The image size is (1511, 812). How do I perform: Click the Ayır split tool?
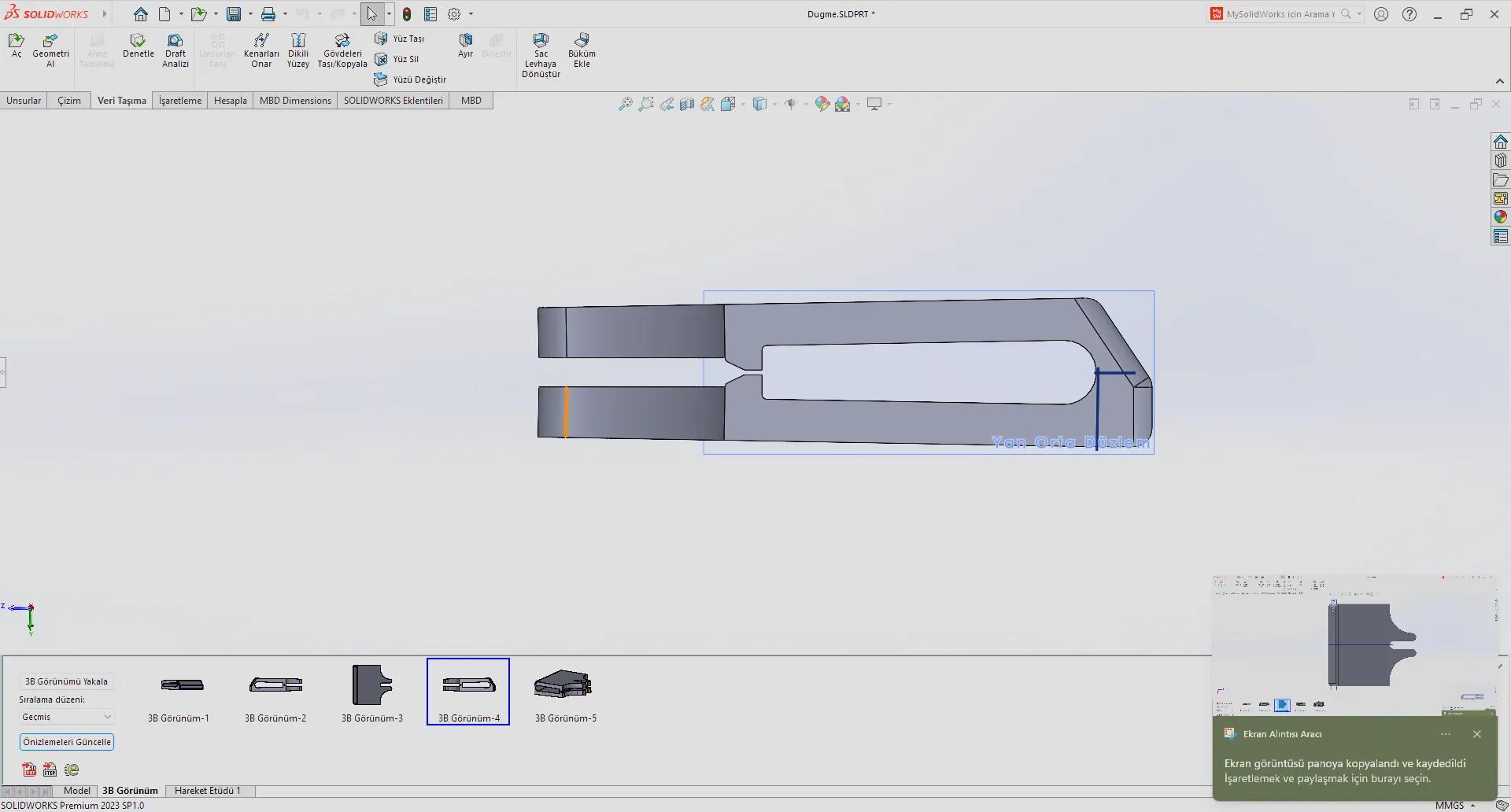(x=466, y=46)
